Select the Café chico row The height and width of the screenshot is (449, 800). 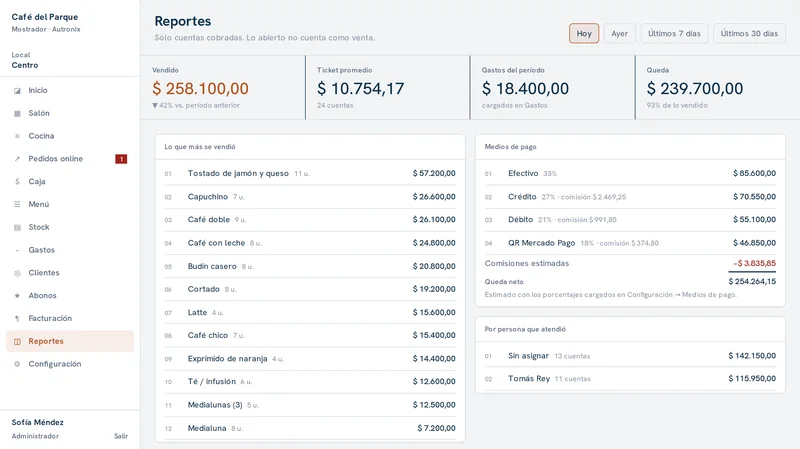click(x=310, y=335)
